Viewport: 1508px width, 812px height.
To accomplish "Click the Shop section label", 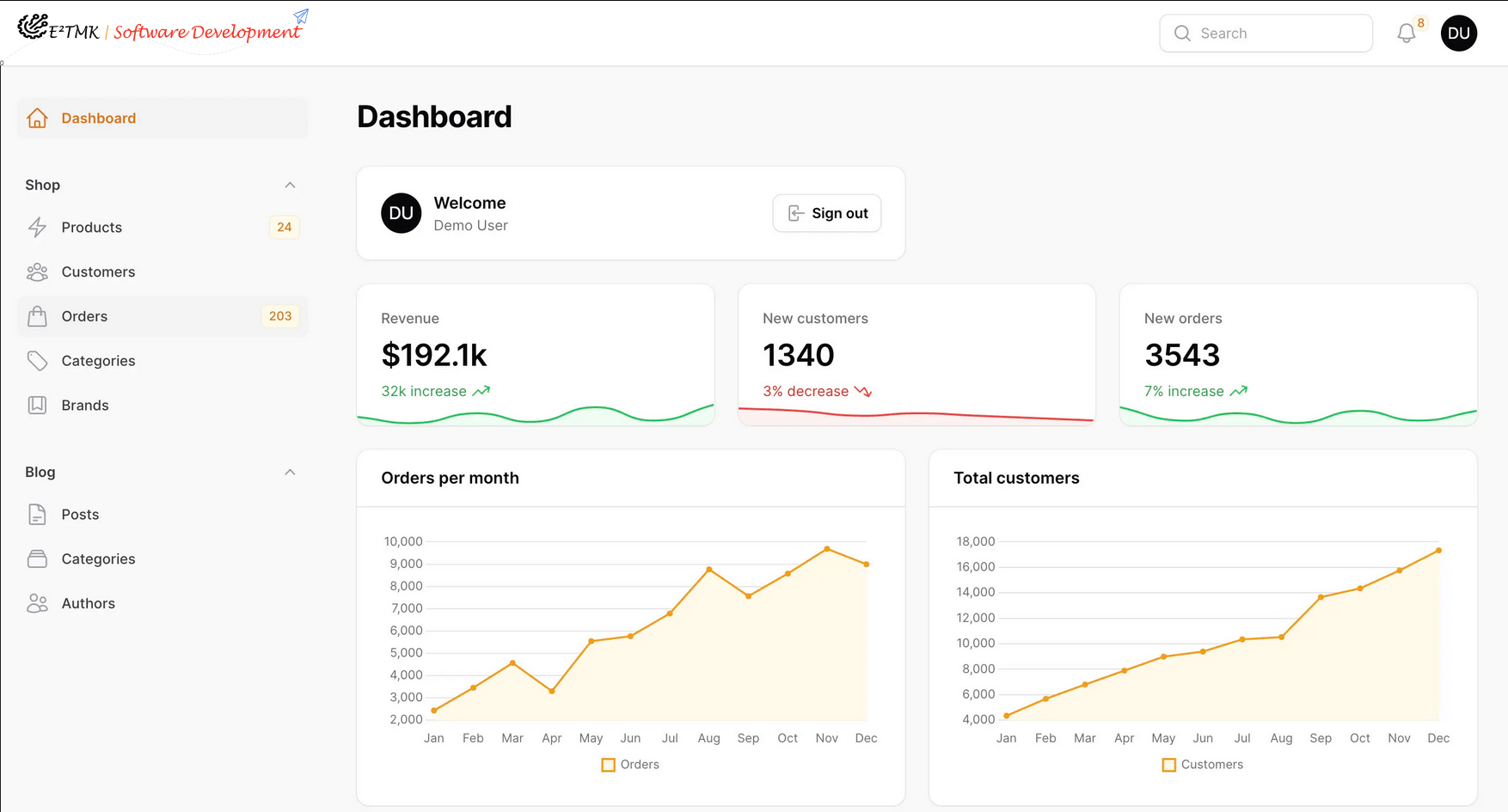I will point(42,185).
